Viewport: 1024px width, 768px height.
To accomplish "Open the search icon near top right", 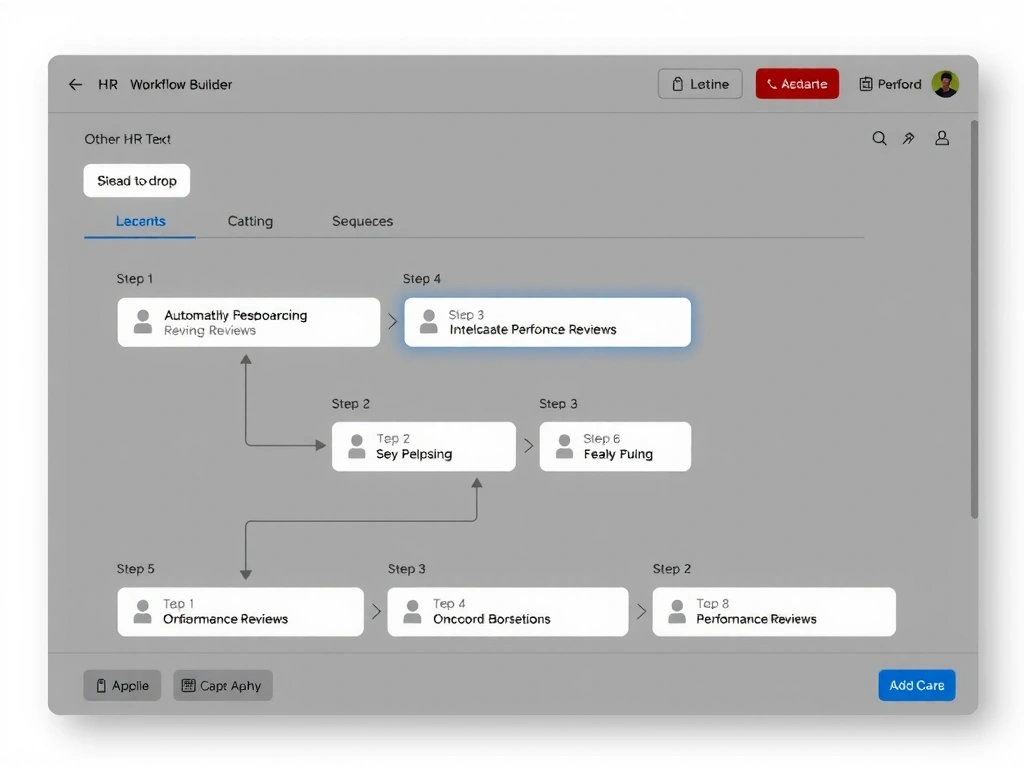I will tap(879, 138).
